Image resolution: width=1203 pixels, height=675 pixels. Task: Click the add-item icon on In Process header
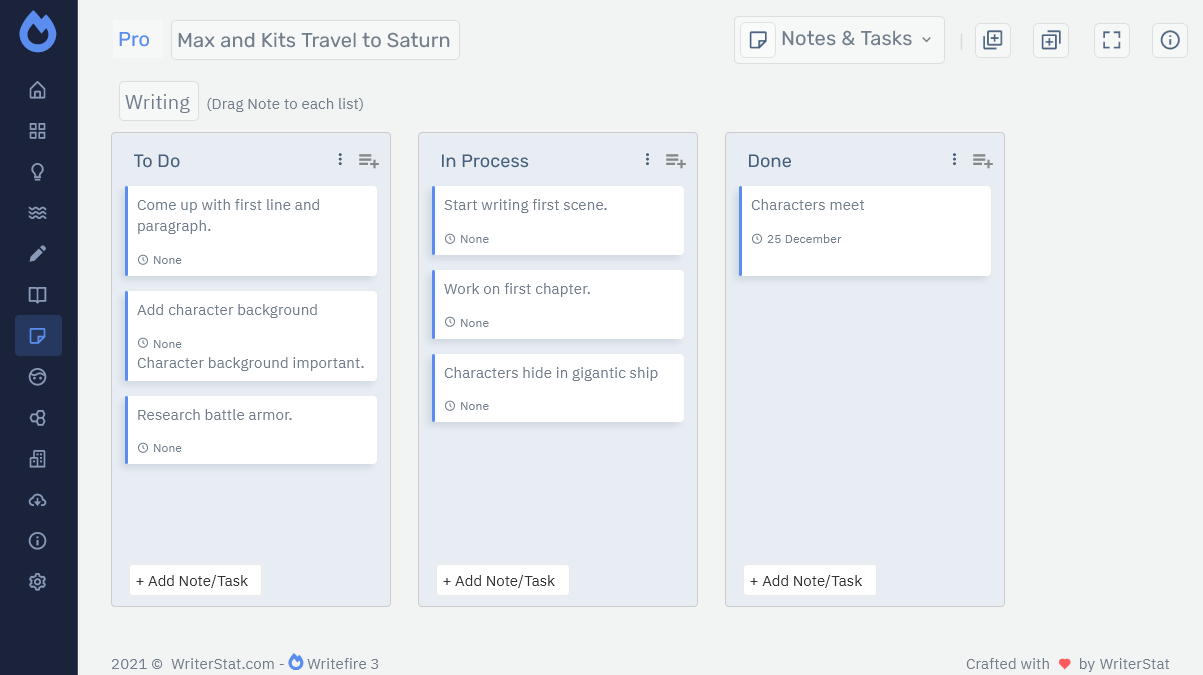point(675,160)
